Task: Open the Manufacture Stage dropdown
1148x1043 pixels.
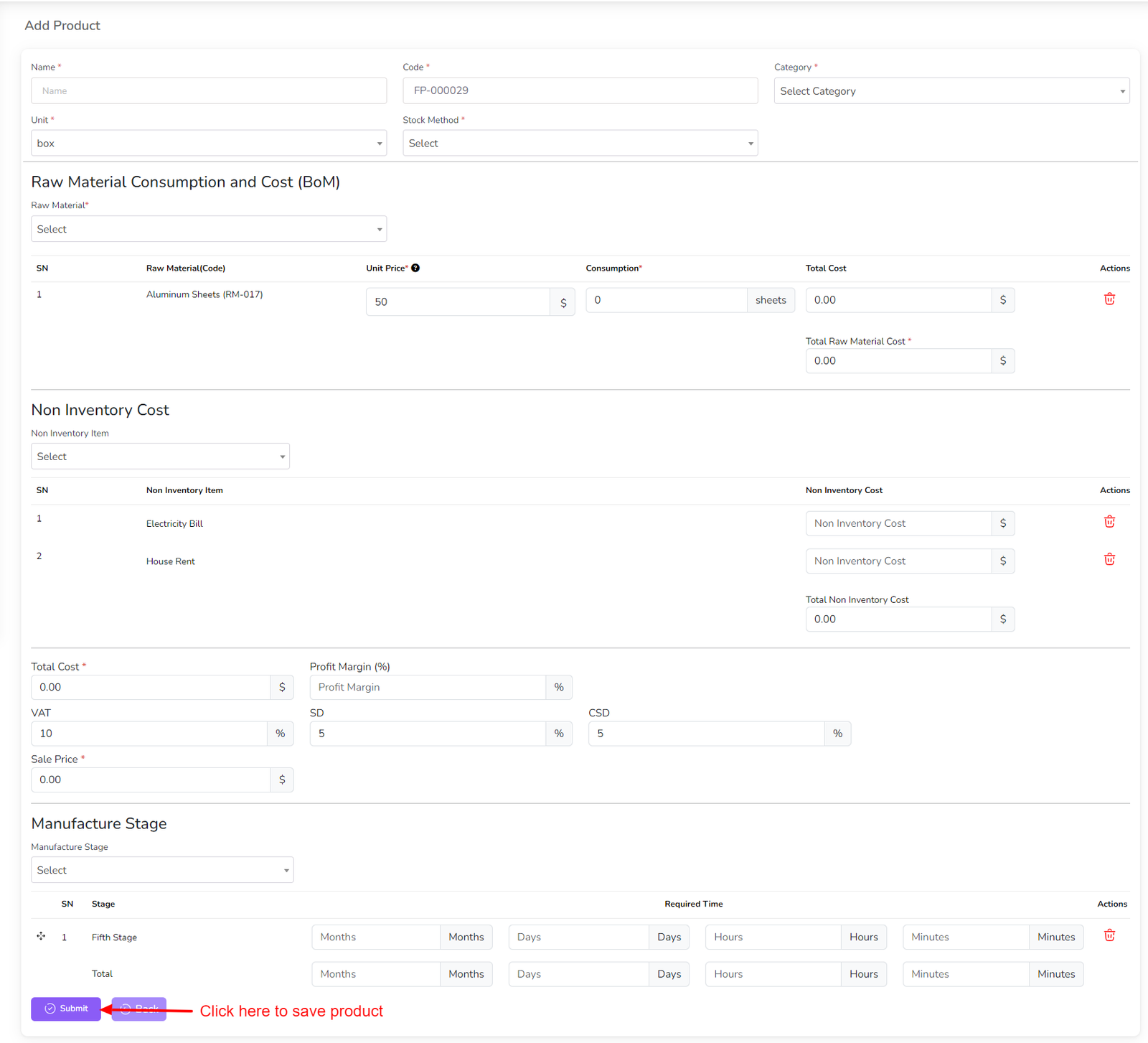Action: pyautogui.click(x=162, y=870)
